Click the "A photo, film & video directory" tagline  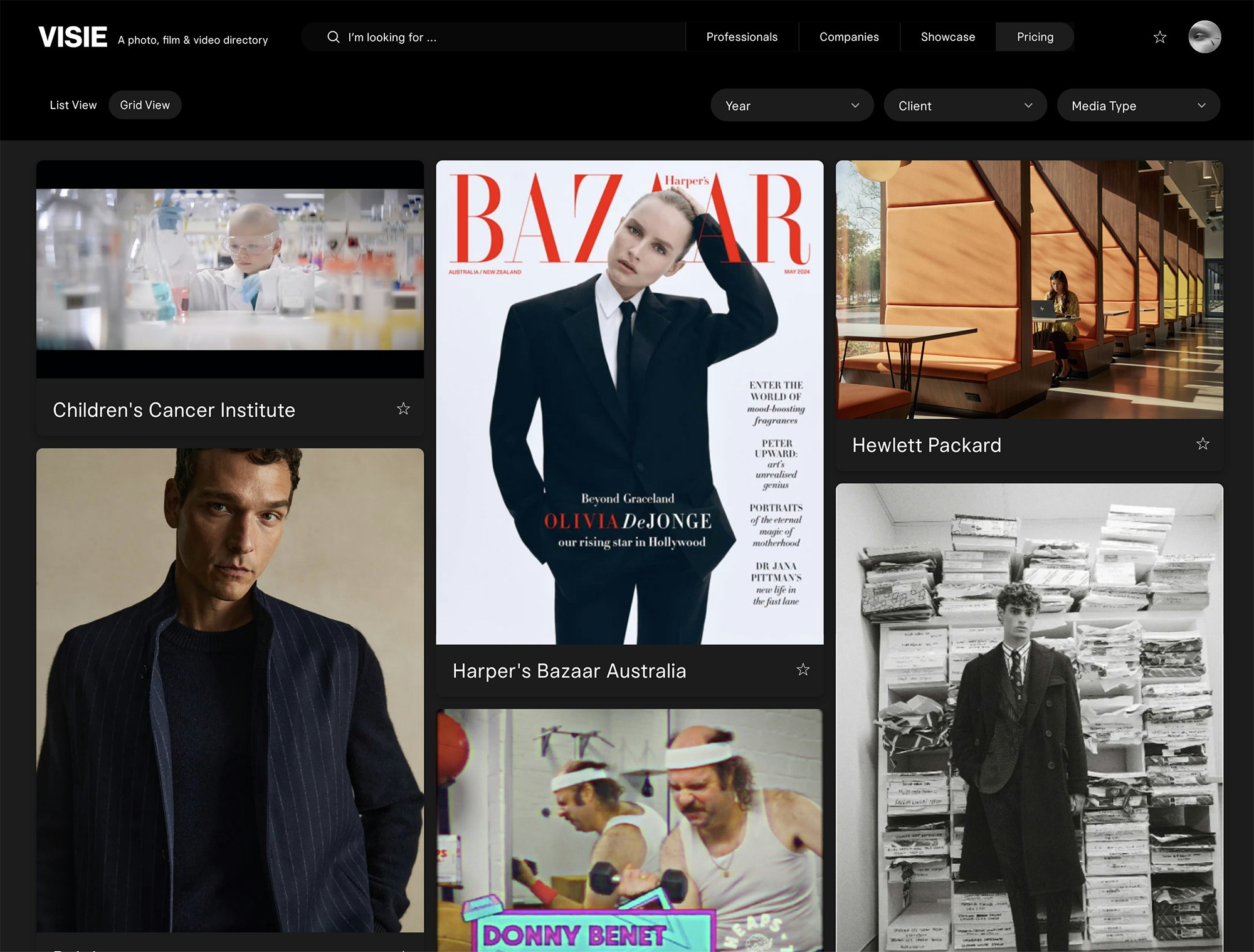[193, 40]
